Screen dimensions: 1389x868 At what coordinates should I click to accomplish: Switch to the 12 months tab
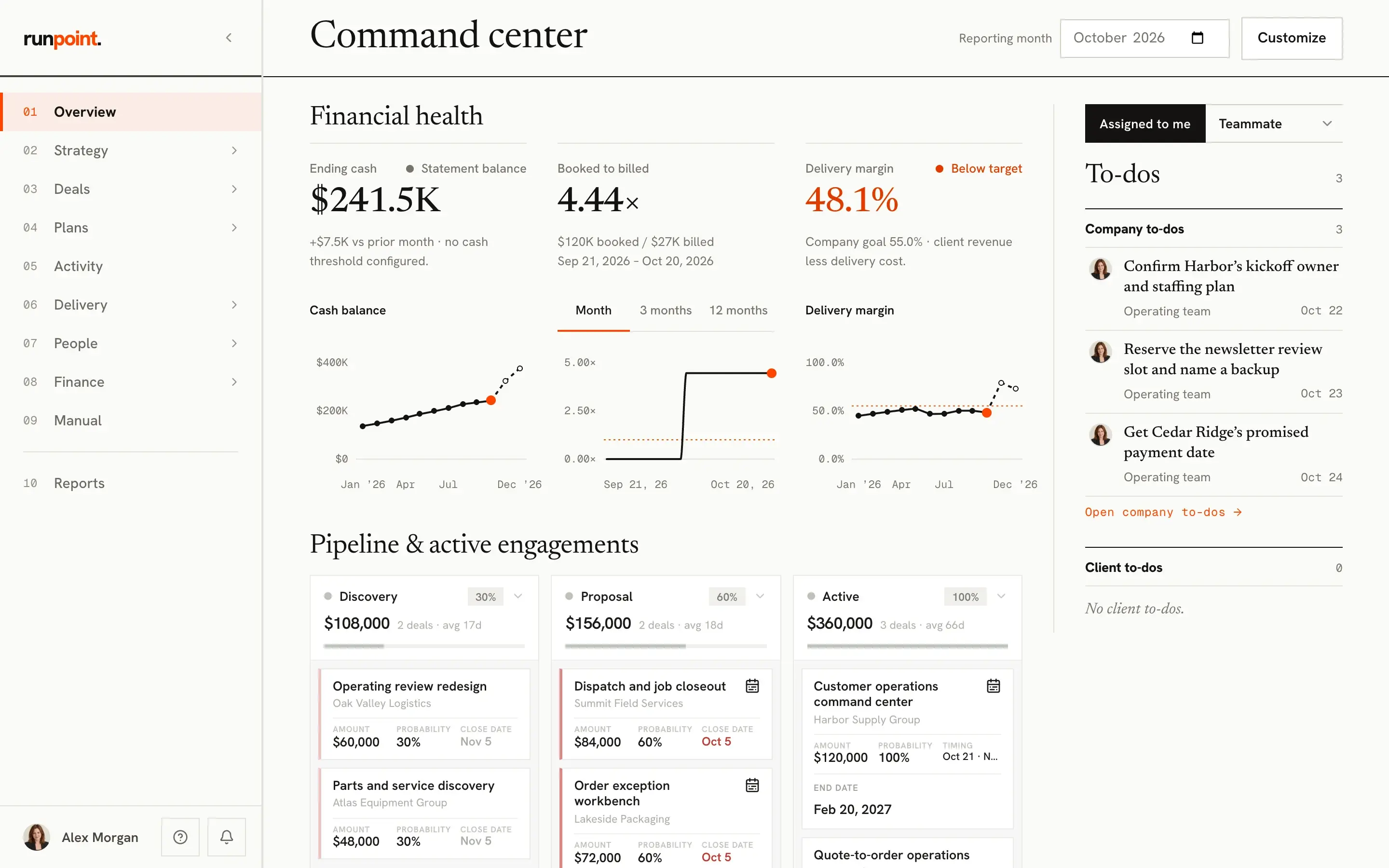coord(738,311)
